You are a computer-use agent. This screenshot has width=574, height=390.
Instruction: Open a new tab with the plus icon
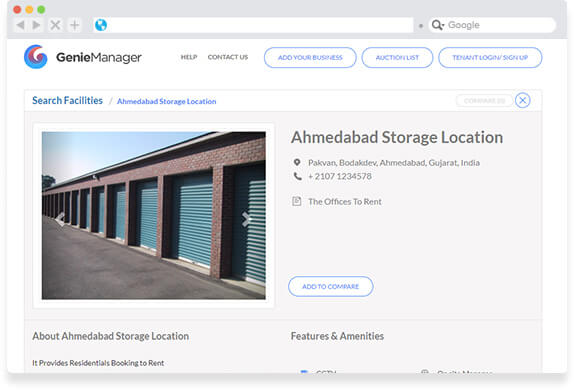coord(75,25)
